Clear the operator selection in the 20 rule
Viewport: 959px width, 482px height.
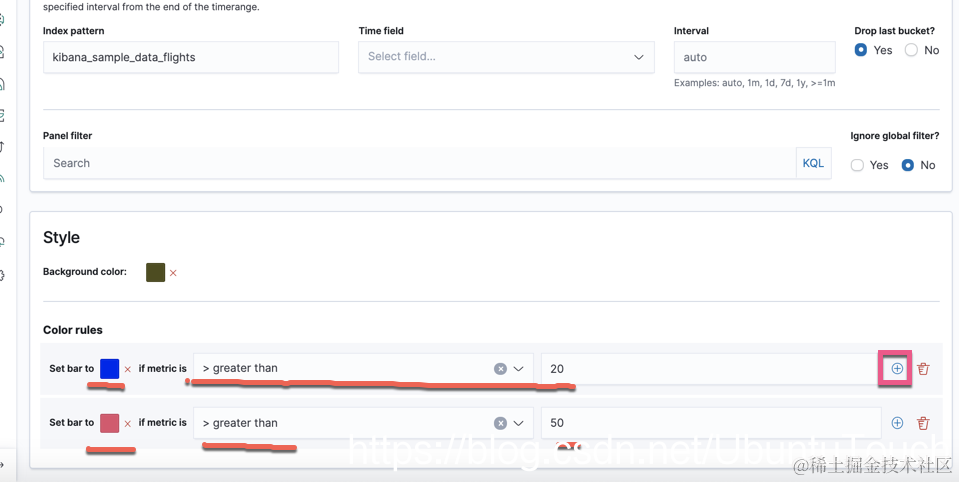coord(500,369)
